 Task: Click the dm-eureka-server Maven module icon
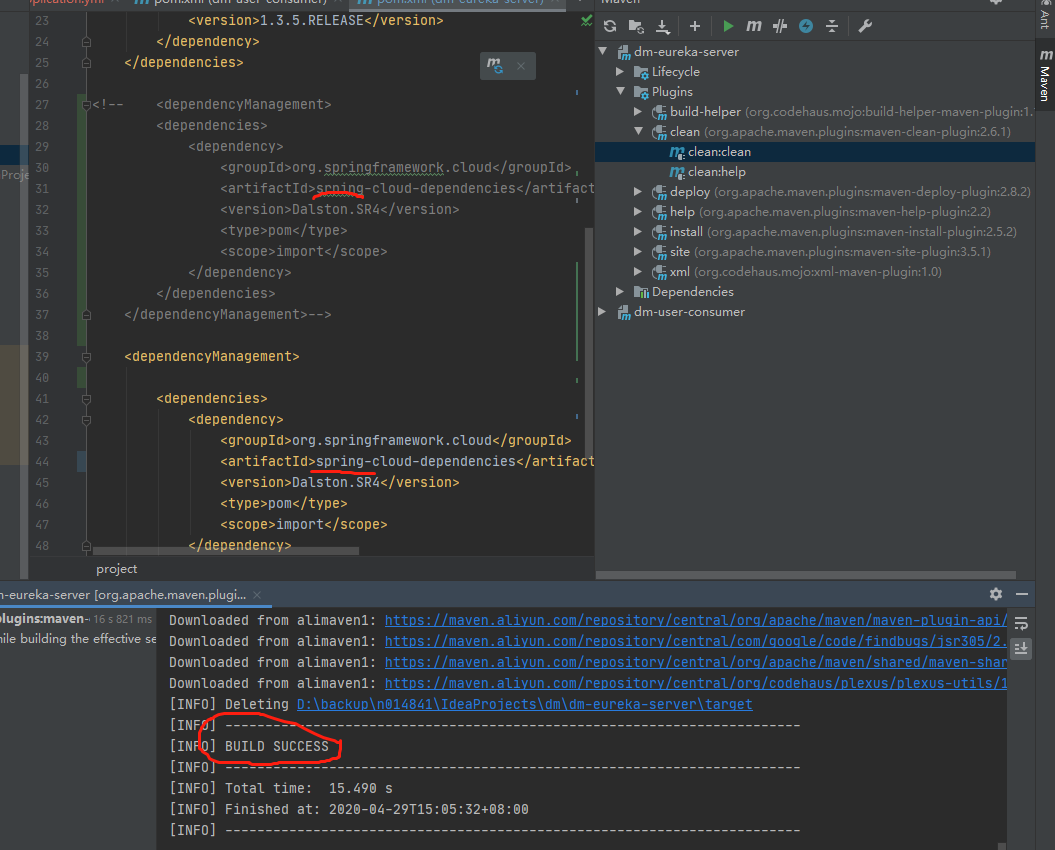pos(624,52)
